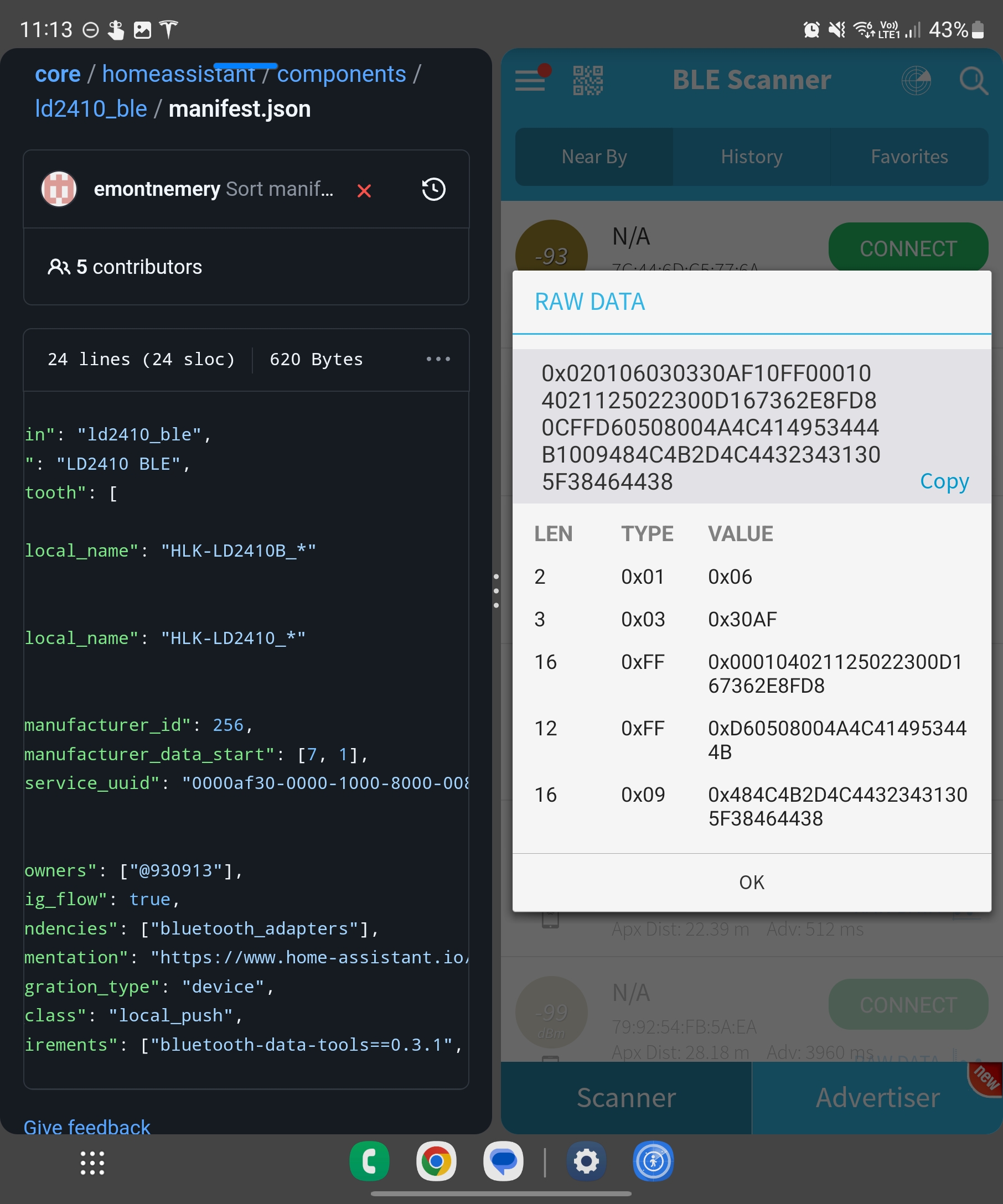Click the red X commit status icon
This screenshot has width=1003, height=1204.
point(365,191)
